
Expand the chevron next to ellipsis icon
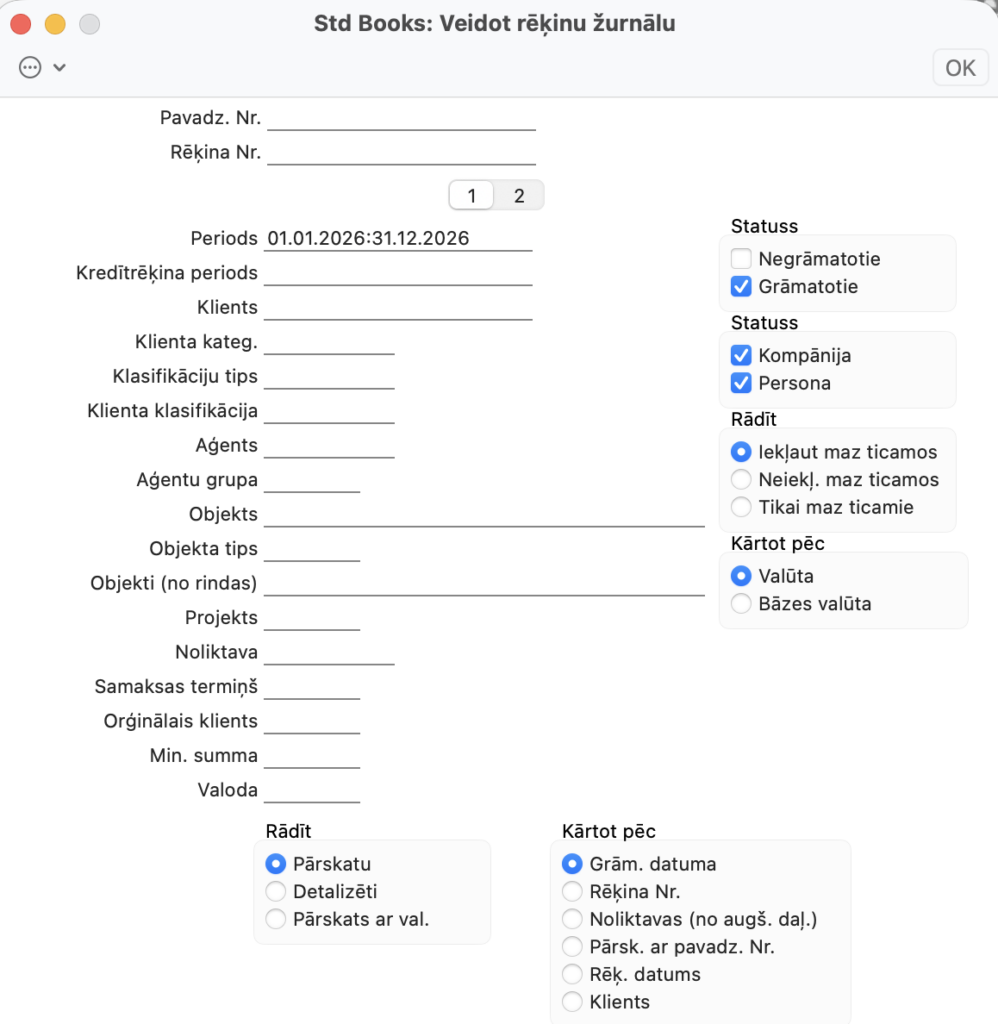click(59, 67)
